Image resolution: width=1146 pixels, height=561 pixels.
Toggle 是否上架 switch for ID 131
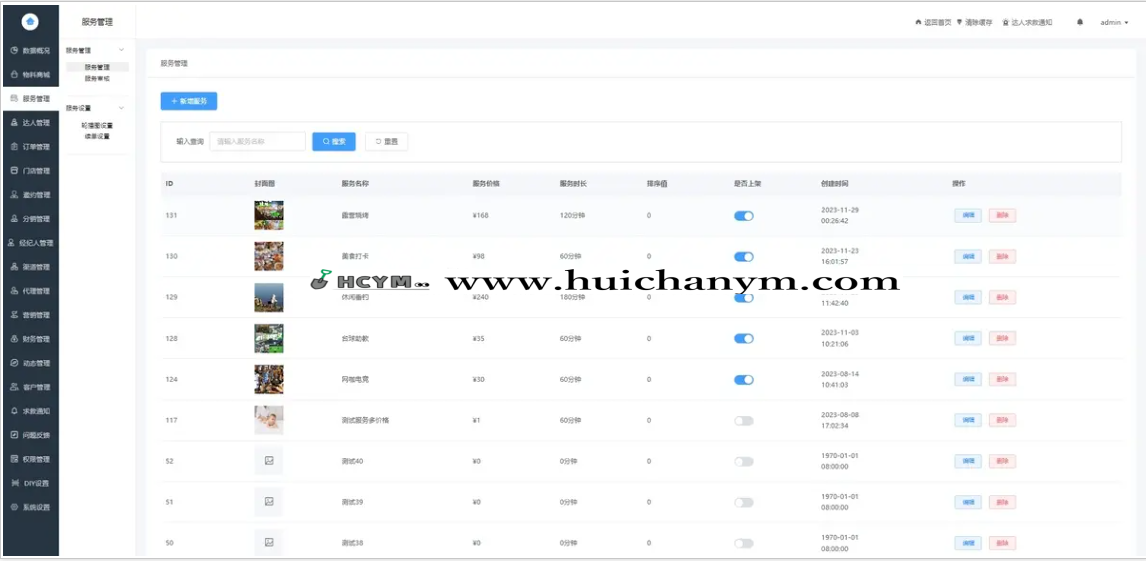tap(743, 215)
